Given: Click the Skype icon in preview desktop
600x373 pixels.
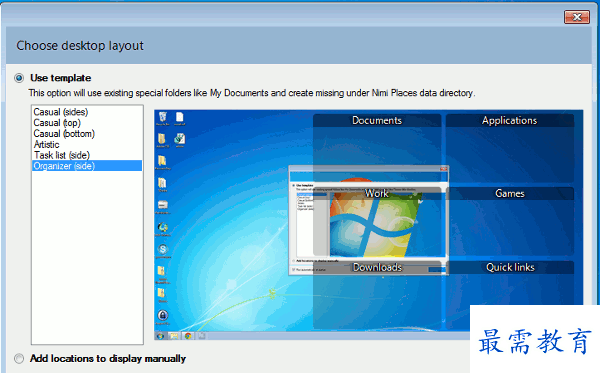Looking at the screenshot, I should 163,249.
